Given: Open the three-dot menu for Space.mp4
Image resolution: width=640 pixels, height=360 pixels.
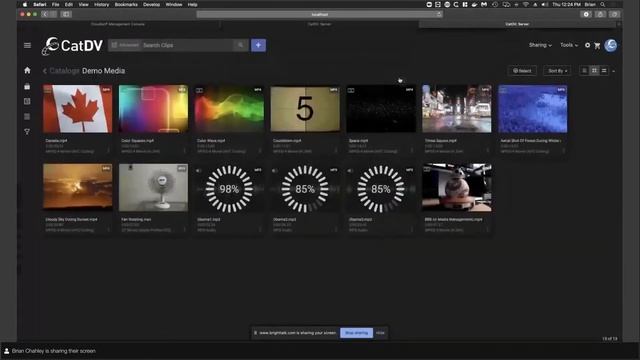Looking at the screenshot, I should pyautogui.click(x=412, y=151).
